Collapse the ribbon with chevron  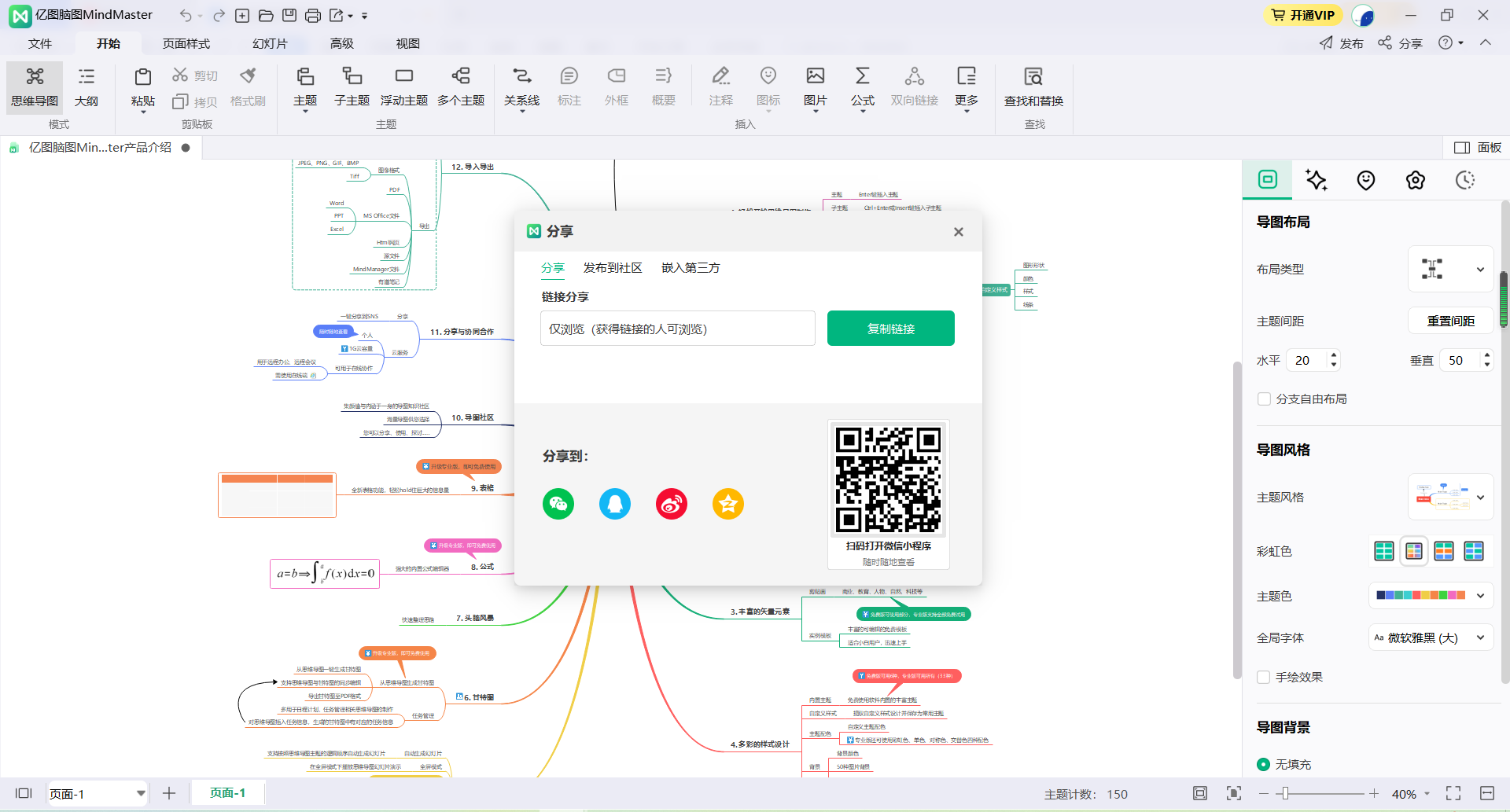pos(1486,42)
